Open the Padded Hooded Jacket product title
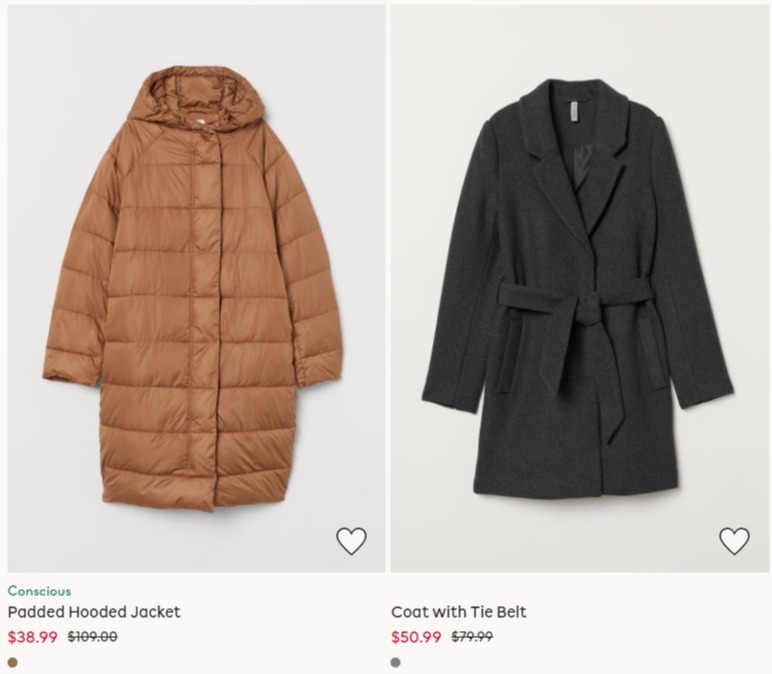Screen dimensions: 772x674 coord(94,612)
